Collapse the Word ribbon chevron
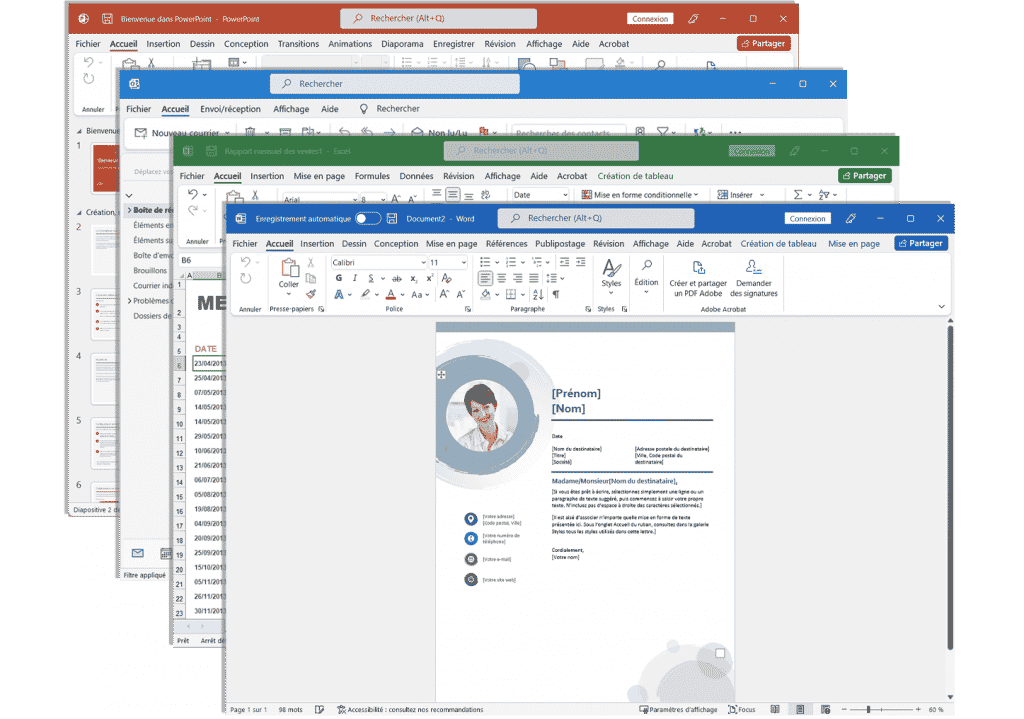Screen dimensions: 1024x719 pos(941,306)
